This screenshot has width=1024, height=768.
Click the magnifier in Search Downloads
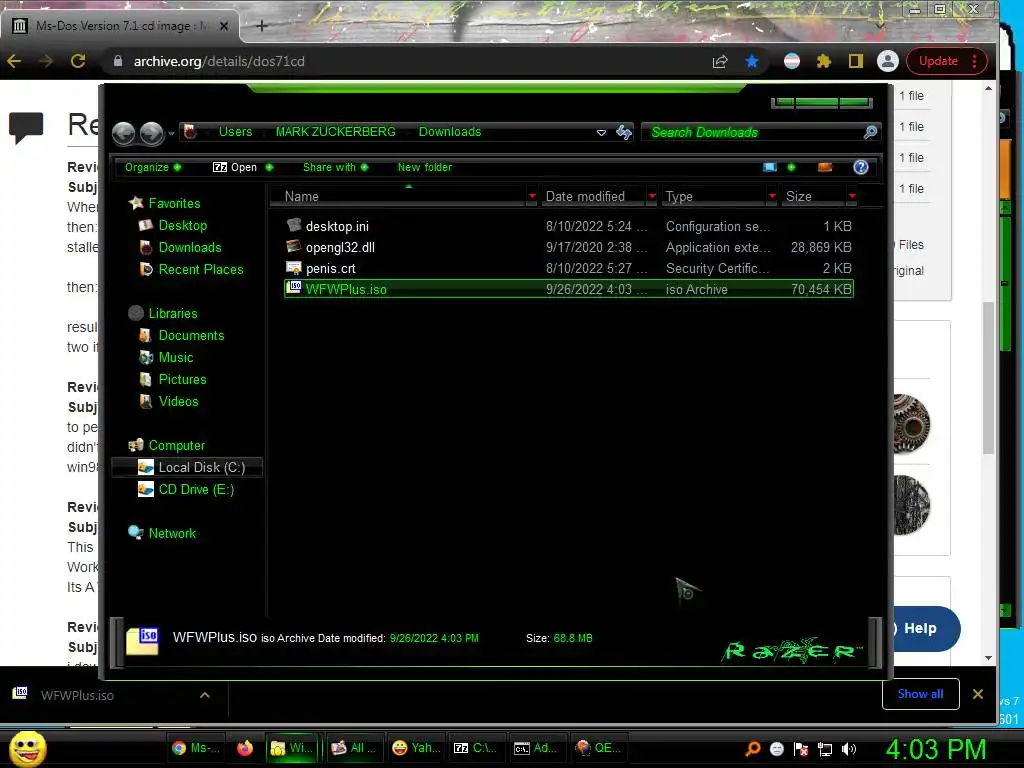click(x=870, y=133)
